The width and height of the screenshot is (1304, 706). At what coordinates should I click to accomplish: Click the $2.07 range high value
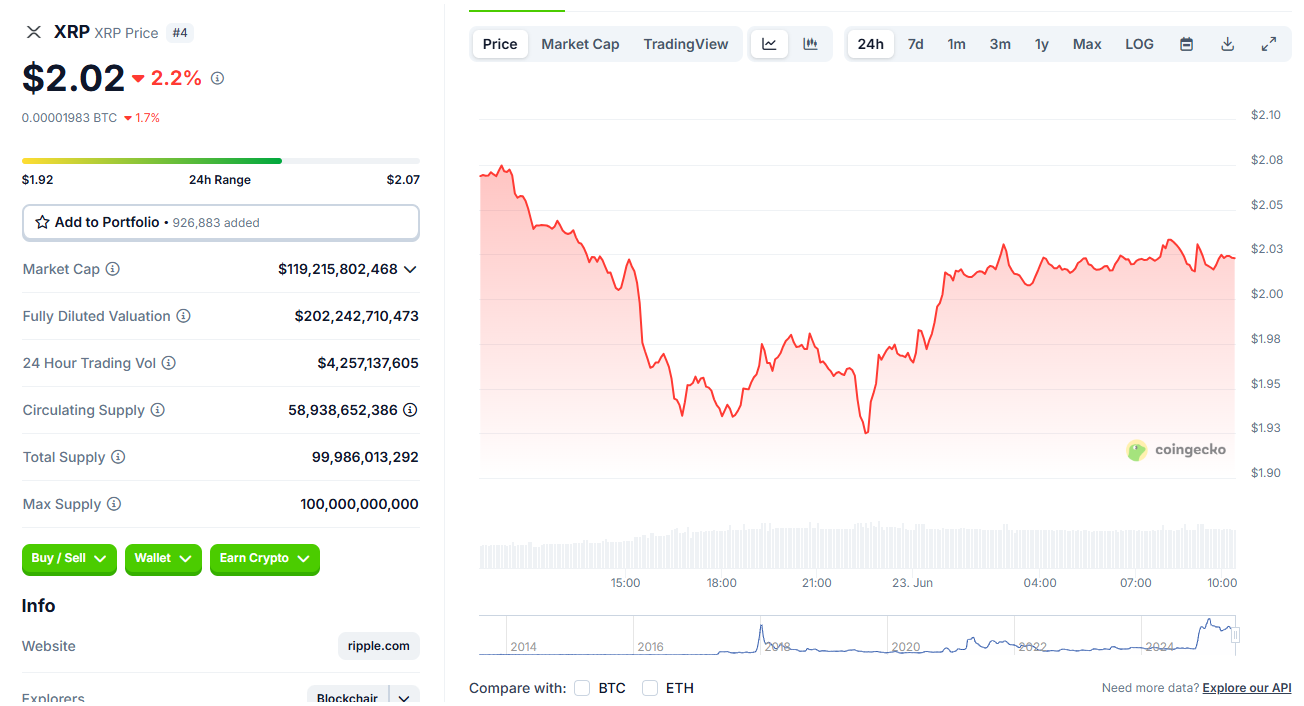[x=403, y=180]
